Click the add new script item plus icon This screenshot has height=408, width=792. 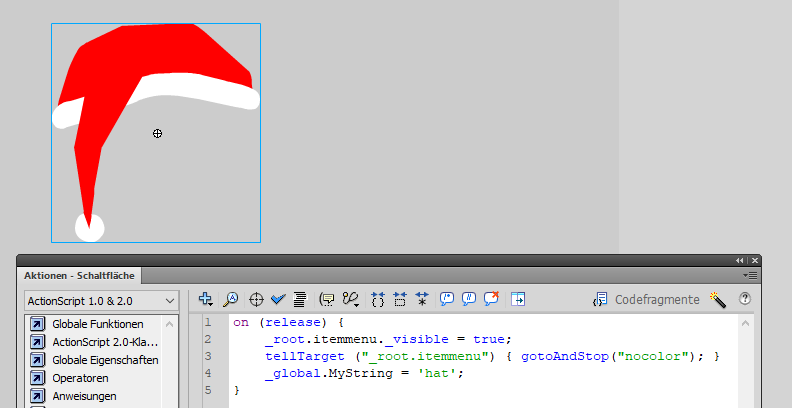coord(206,299)
